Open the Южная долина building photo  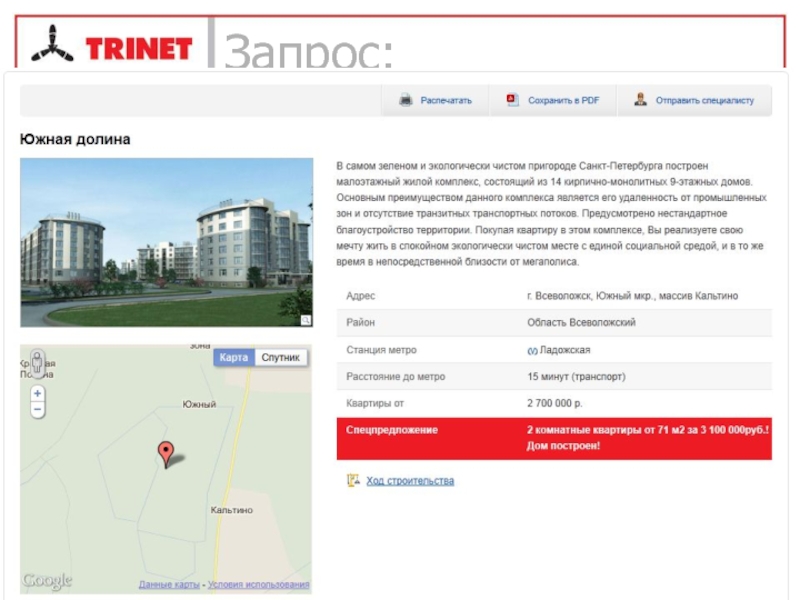(166, 242)
